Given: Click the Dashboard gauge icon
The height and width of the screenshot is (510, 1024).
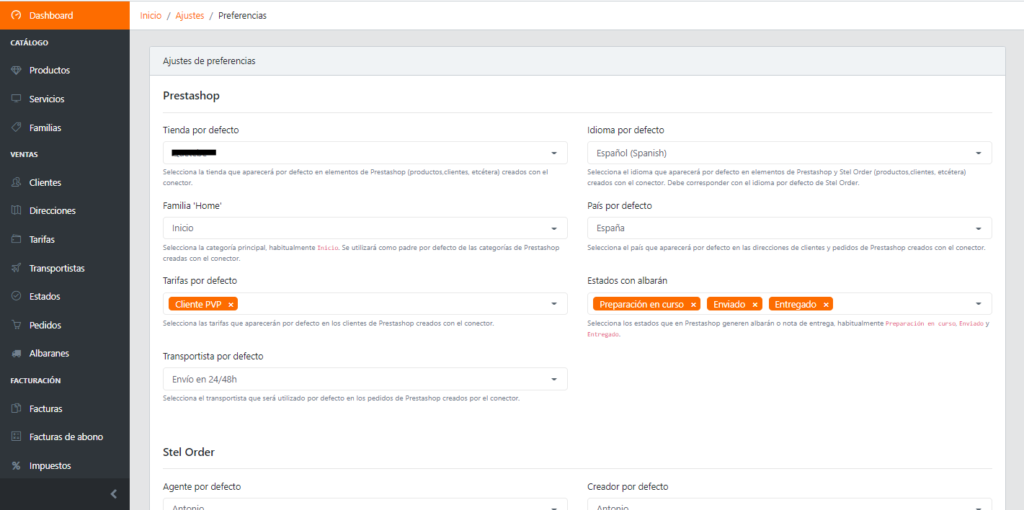Looking at the screenshot, I should click(x=16, y=16).
